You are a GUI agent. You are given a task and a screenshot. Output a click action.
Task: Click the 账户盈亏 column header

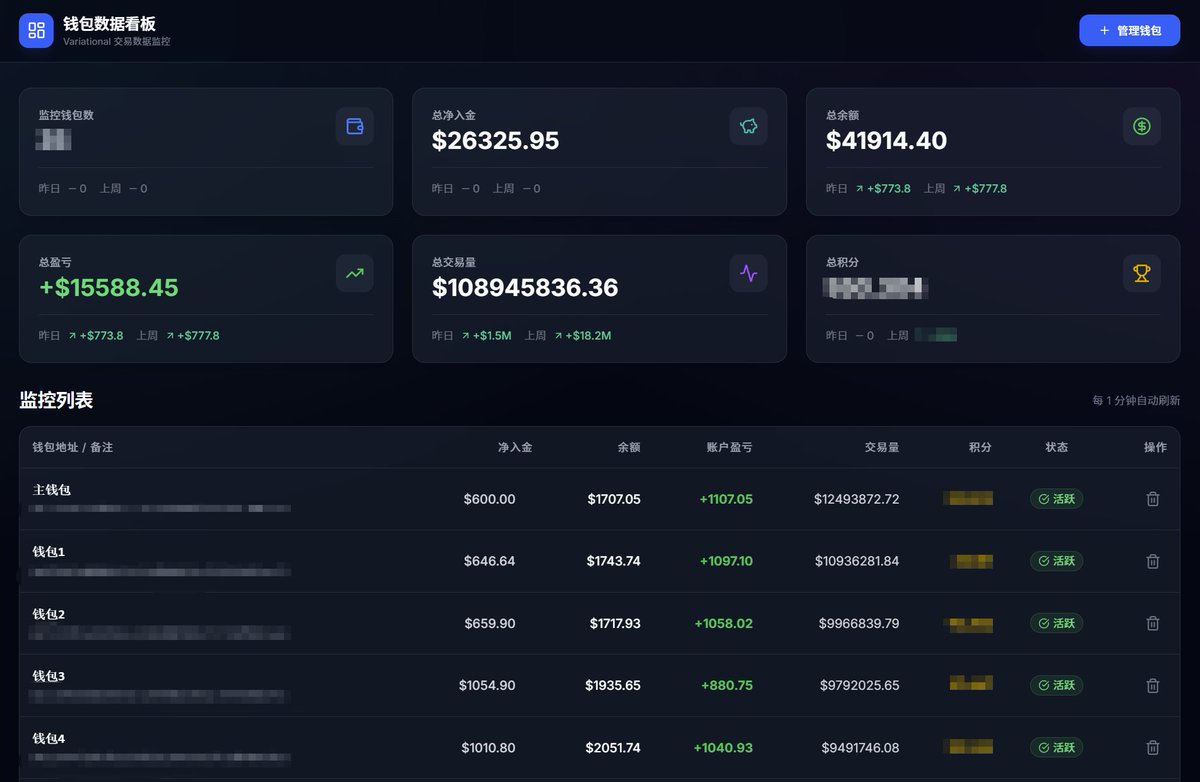[x=729, y=447]
